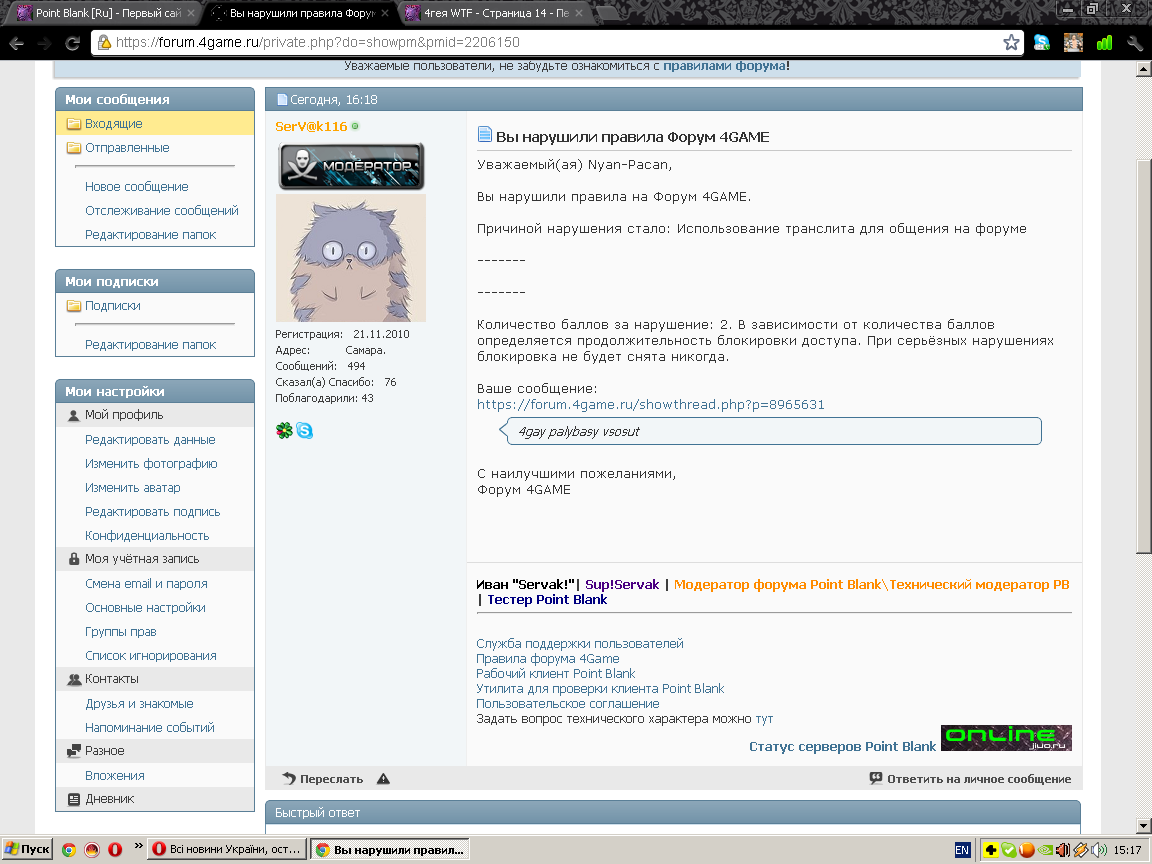Click the bookmark star in address bar
The image size is (1152, 864).
1011,43
